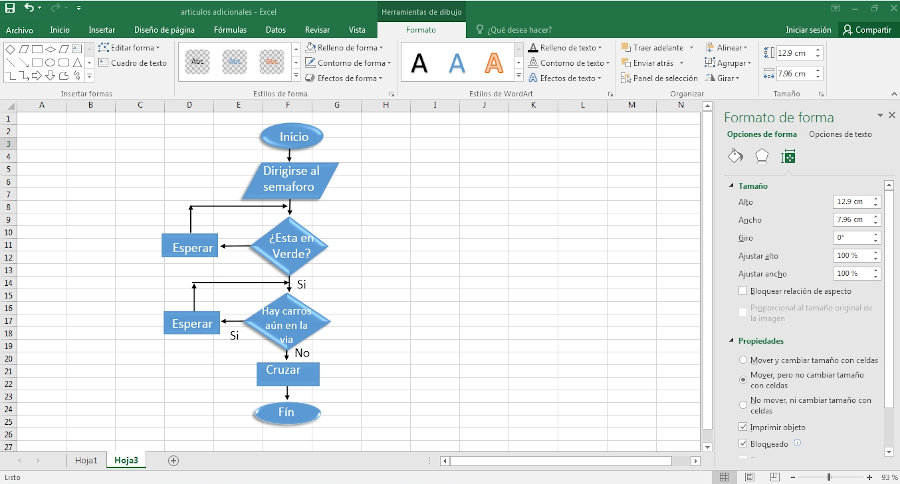Click Relleno y línea paint bucket icon
This screenshot has height=484, width=900.
pyautogui.click(x=735, y=156)
